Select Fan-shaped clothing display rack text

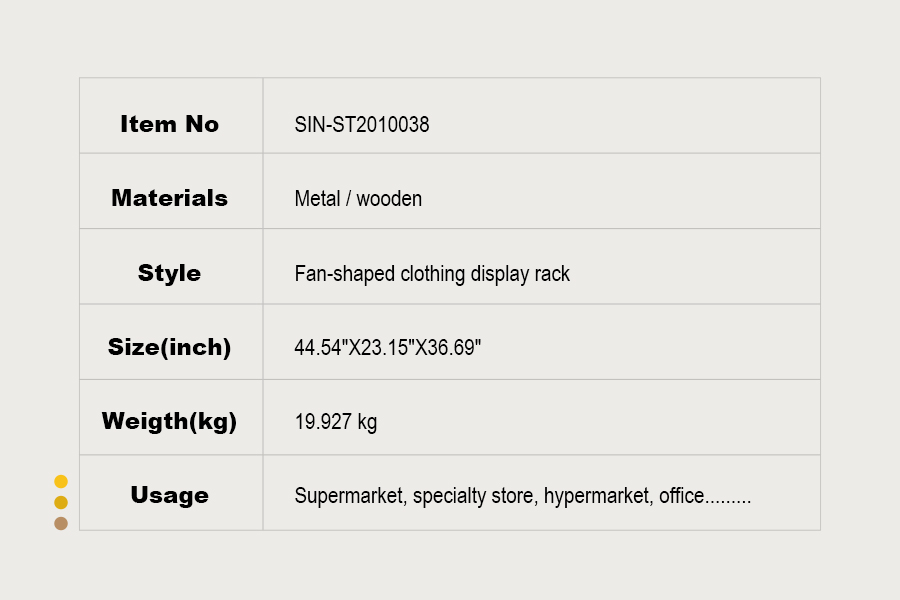tap(432, 274)
